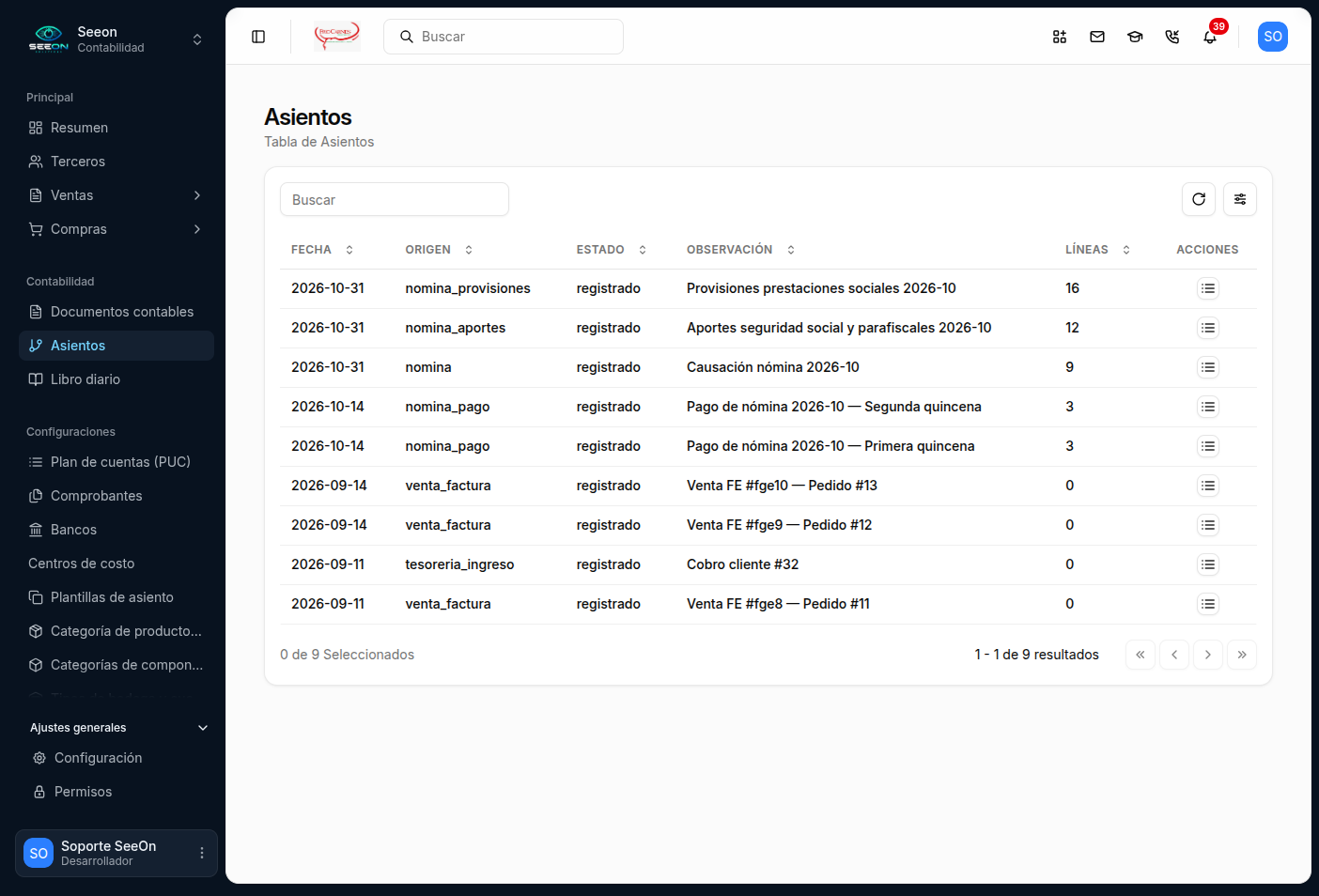Go to the next results page

pyautogui.click(x=1208, y=655)
